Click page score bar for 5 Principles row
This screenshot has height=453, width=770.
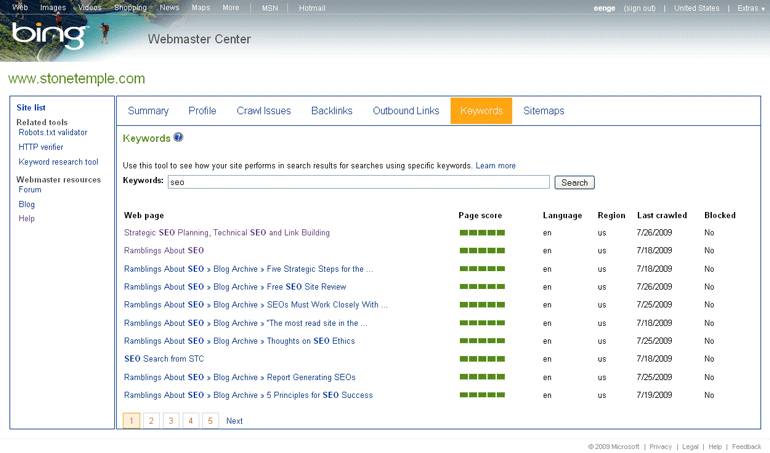coord(482,395)
